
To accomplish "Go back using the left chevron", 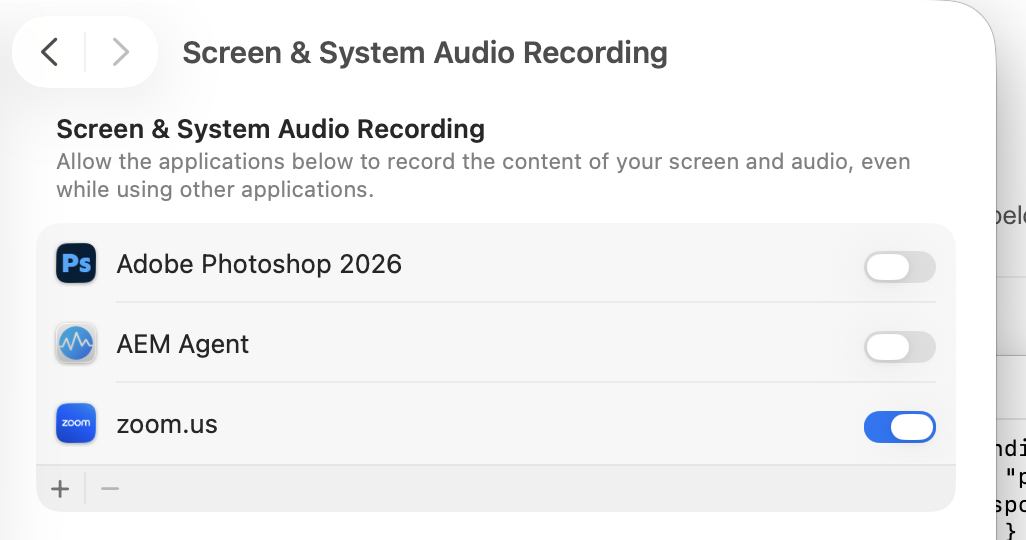I will [x=50, y=52].
